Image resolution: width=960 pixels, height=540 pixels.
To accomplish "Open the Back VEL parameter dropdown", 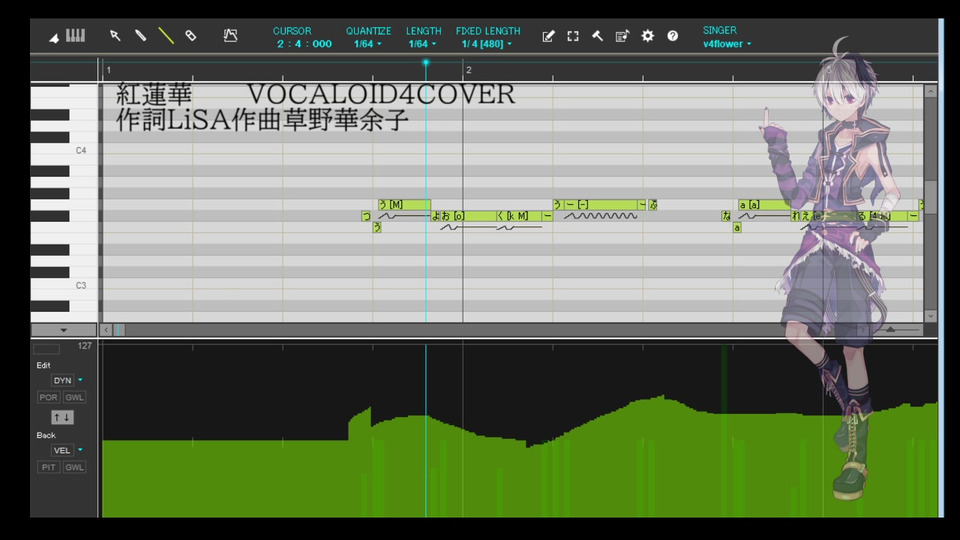I will (80, 450).
